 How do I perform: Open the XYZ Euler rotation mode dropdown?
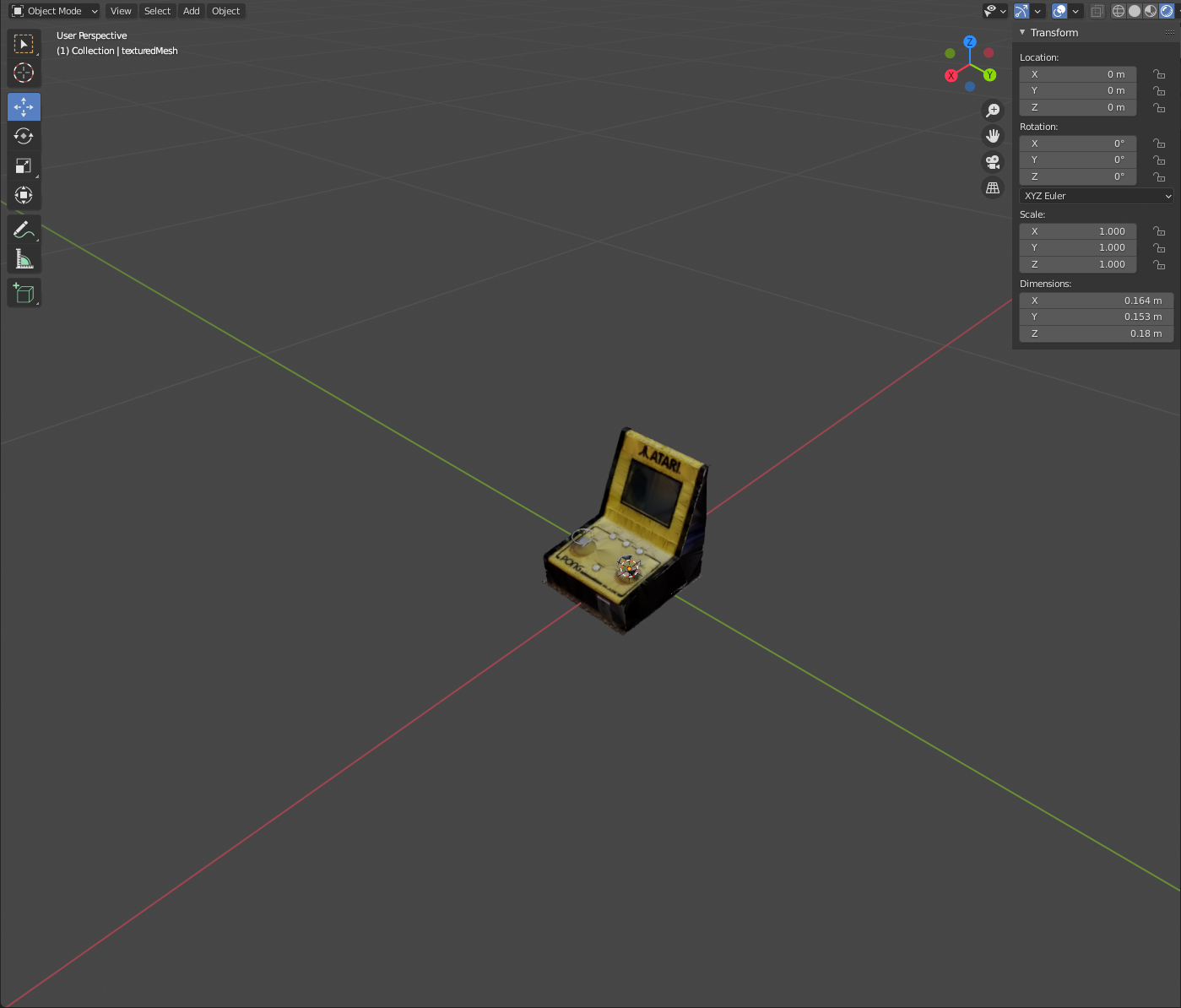point(1097,196)
